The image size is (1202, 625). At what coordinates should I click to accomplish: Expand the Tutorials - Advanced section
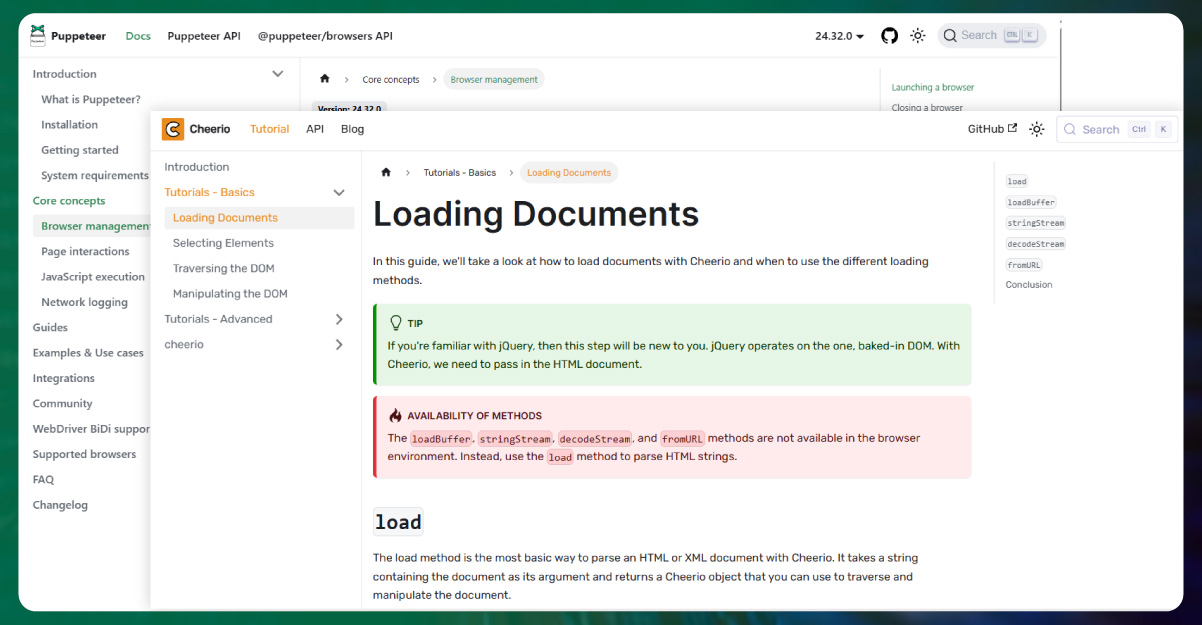coord(339,319)
